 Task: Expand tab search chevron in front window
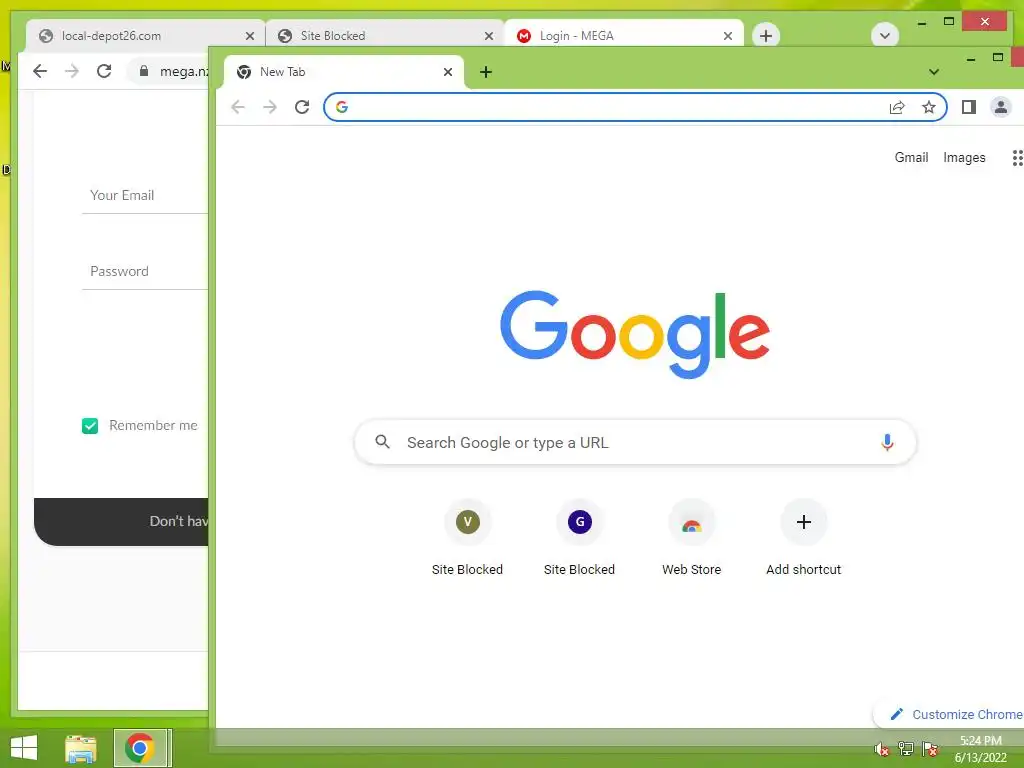(934, 72)
